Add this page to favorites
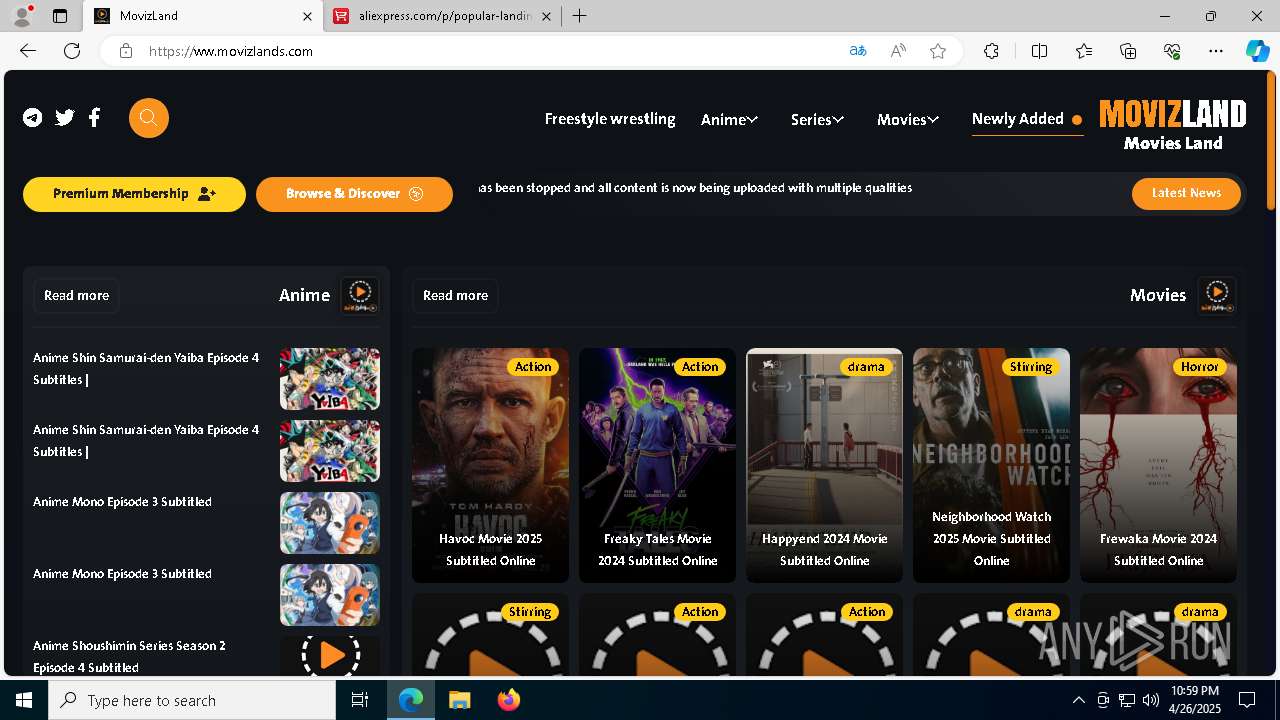This screenshot has height=720, width=1280. (938, 51)
